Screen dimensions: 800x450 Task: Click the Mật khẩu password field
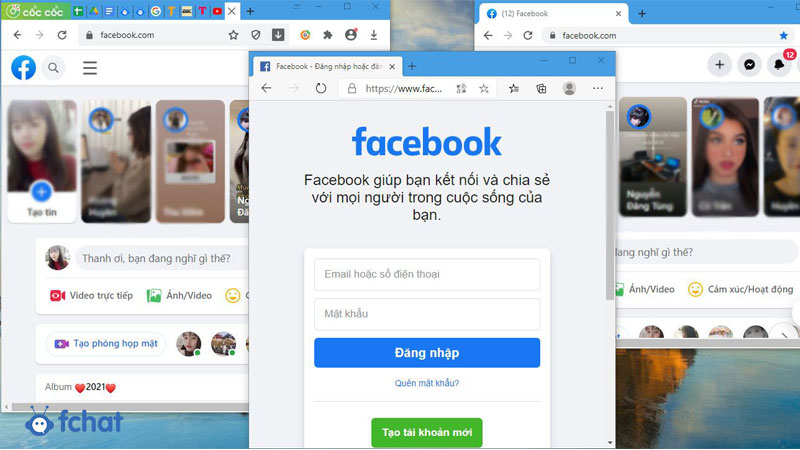(427, 314)
